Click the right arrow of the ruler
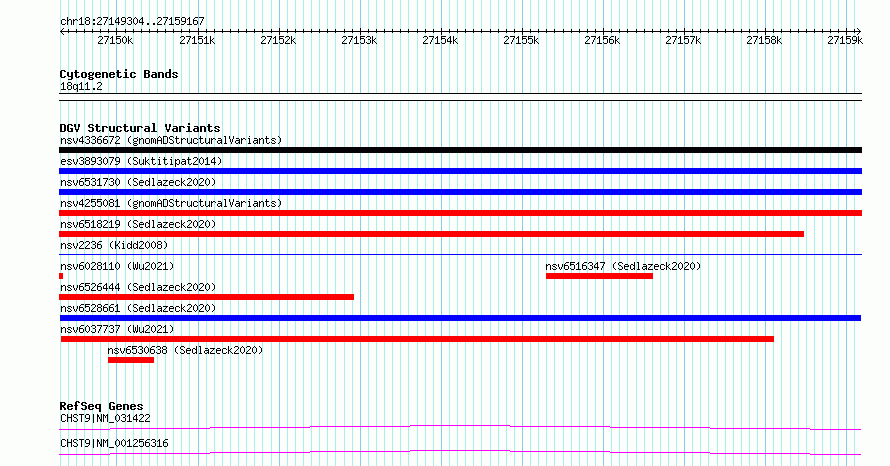The image size is (890, 466). [859, 32]
